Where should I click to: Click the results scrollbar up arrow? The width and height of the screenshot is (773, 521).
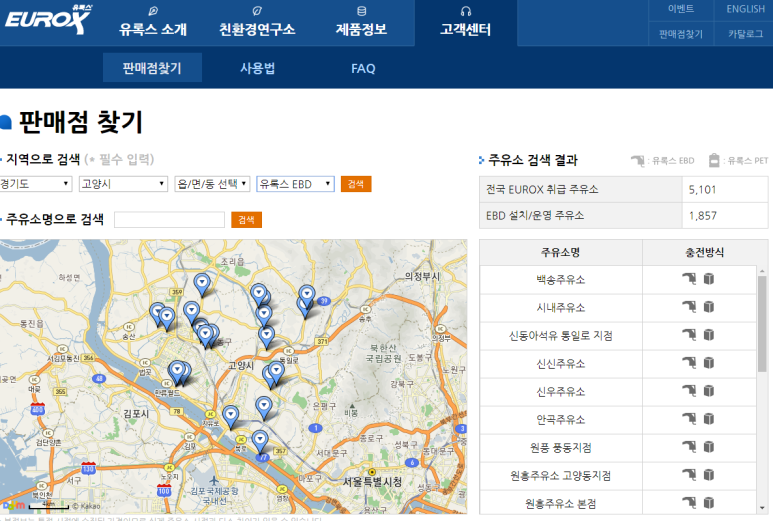tap(762, 271)
